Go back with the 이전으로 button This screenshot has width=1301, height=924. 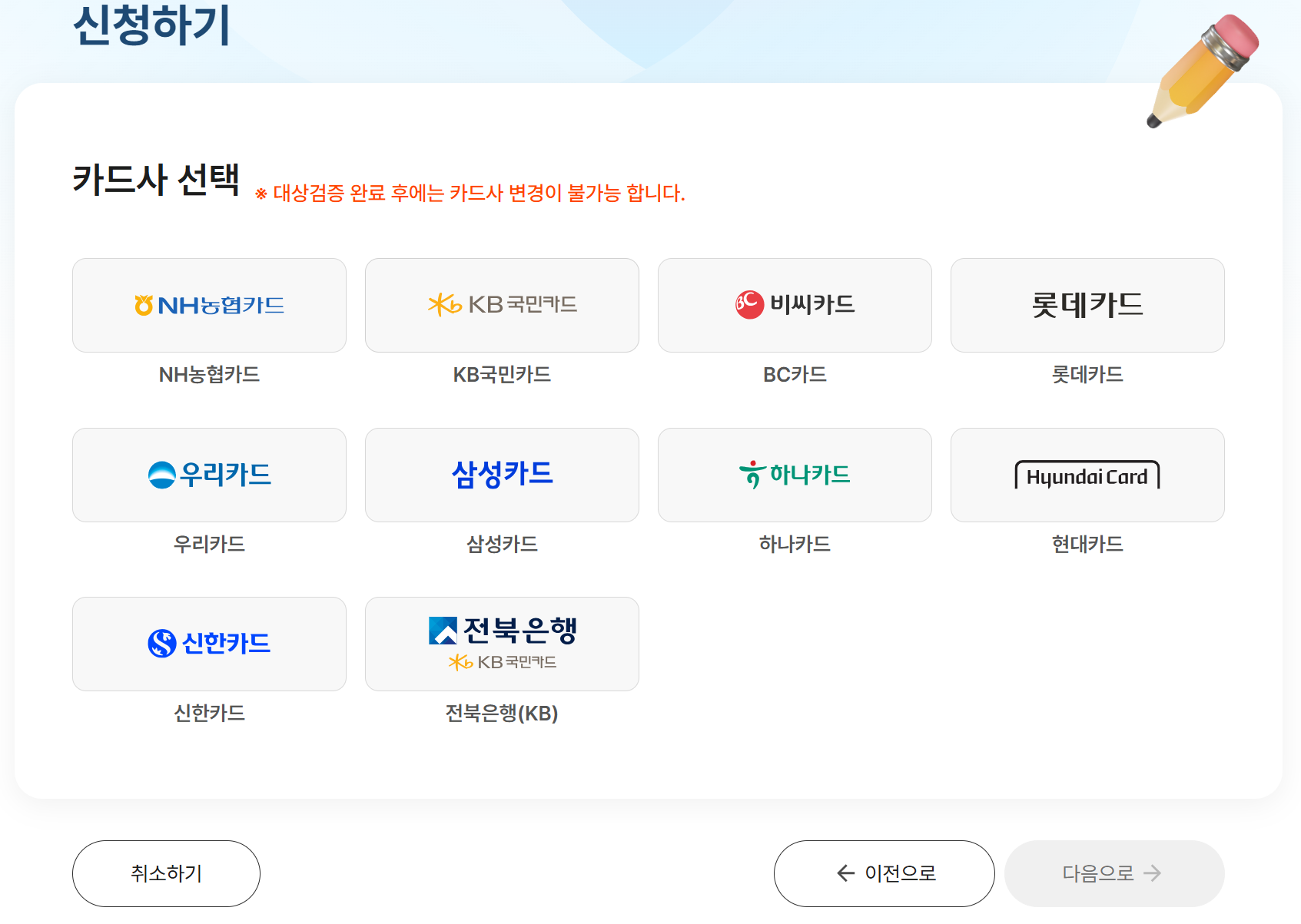click(884, 873)
